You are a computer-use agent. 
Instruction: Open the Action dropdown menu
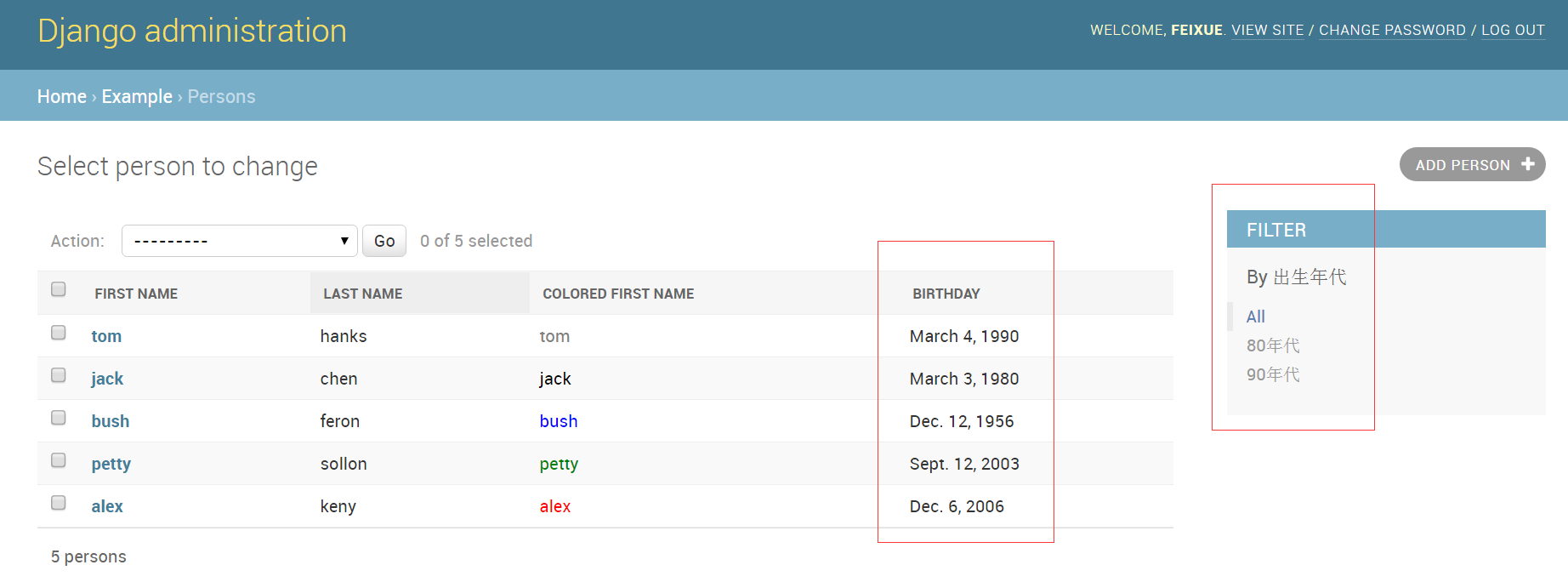point(239,241)
